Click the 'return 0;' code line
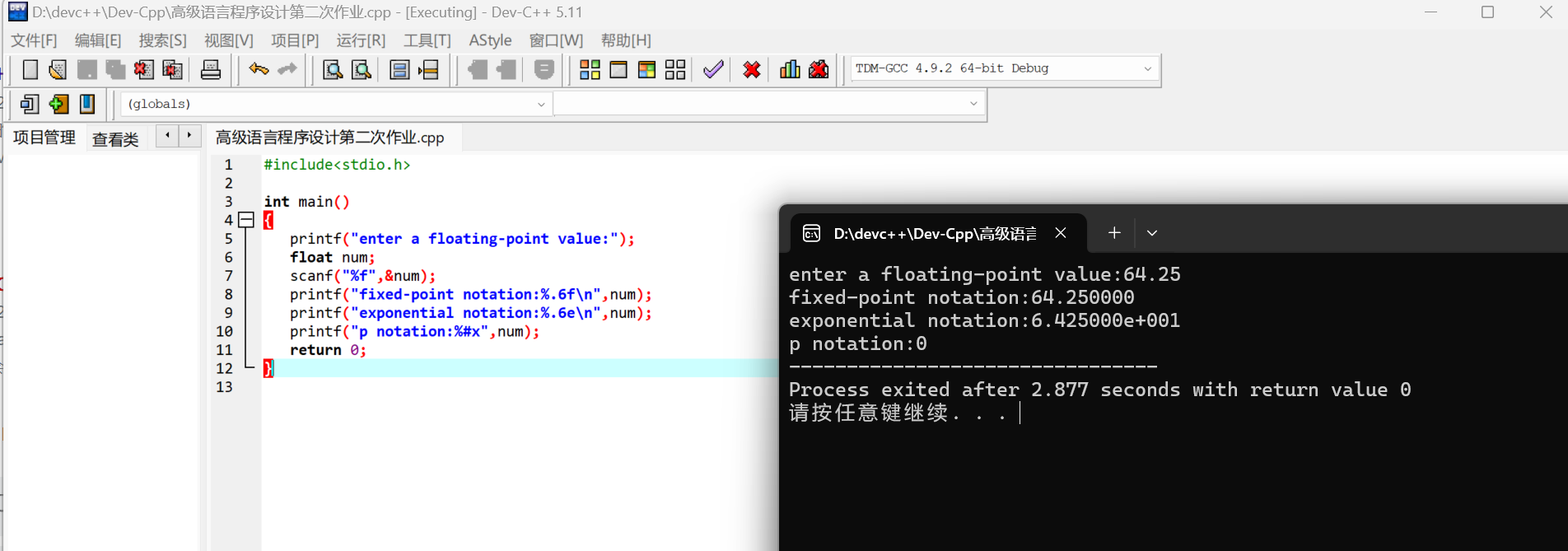Image resolution: width=1568 pixels, height=551 pixels. click(x=328, y=350)
